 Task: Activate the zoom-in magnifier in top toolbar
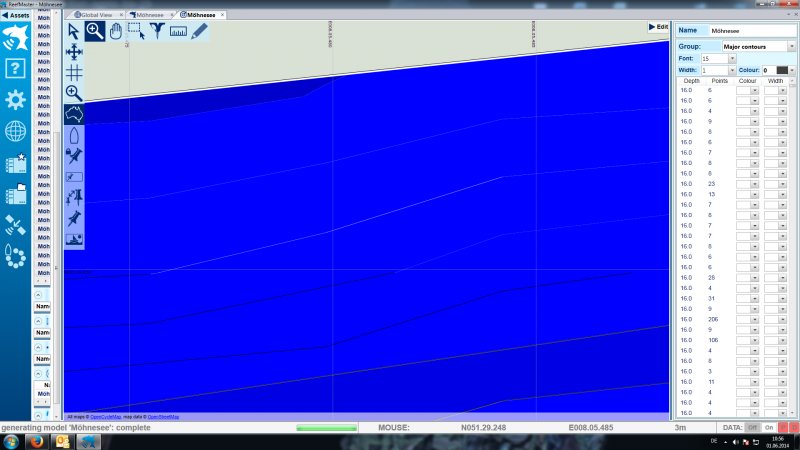tap(95, 31)
